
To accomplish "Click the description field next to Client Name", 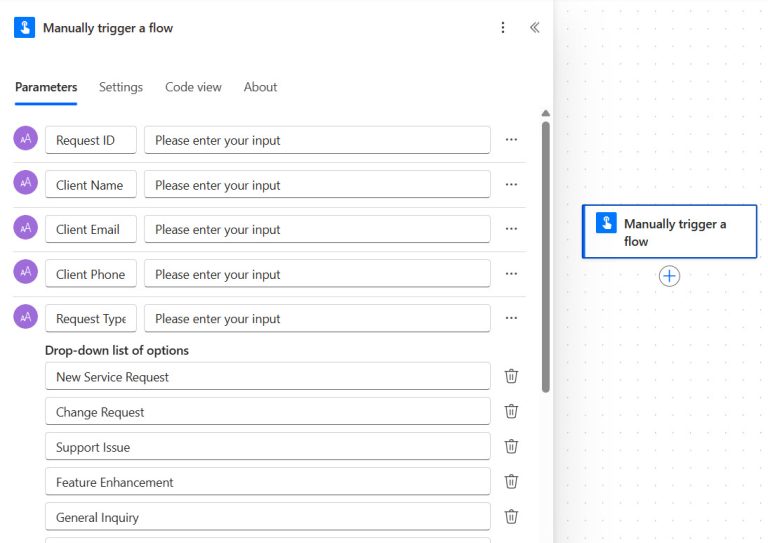I will [317, 185].
